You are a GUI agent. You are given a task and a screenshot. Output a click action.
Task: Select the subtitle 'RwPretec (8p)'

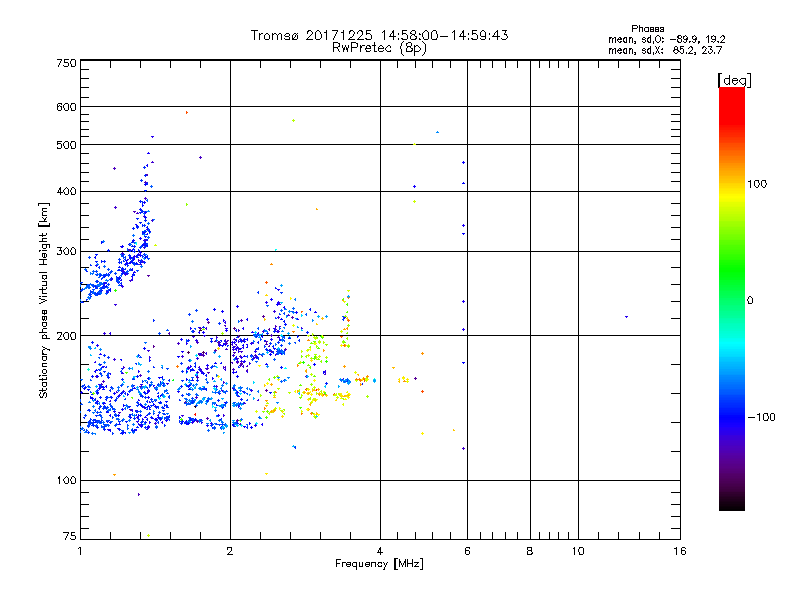click(379, 48)
